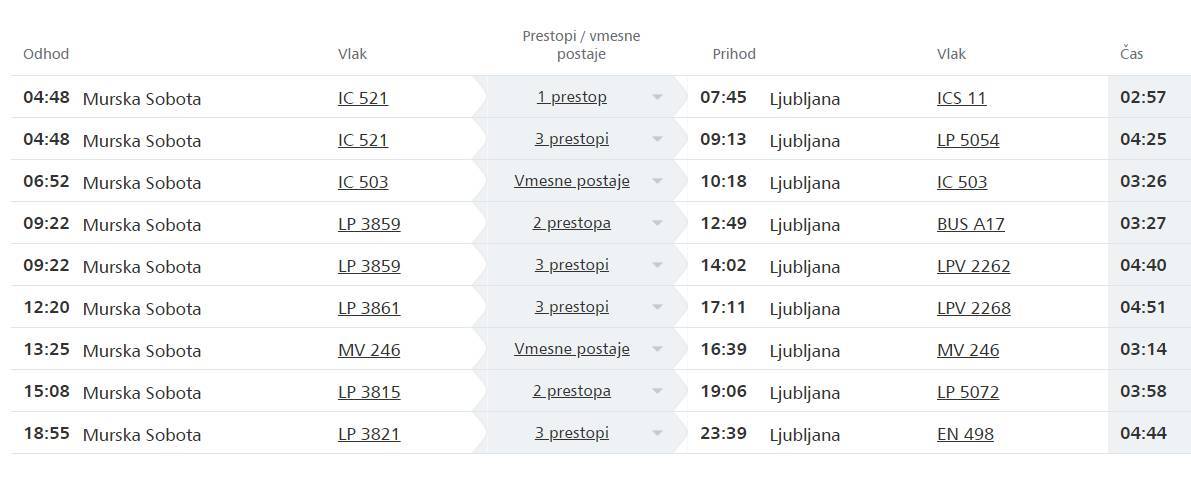This screenshot has height=478, width=1191.
Task: Open departing train LP 3861 link
Action: (x=369, y=309)
